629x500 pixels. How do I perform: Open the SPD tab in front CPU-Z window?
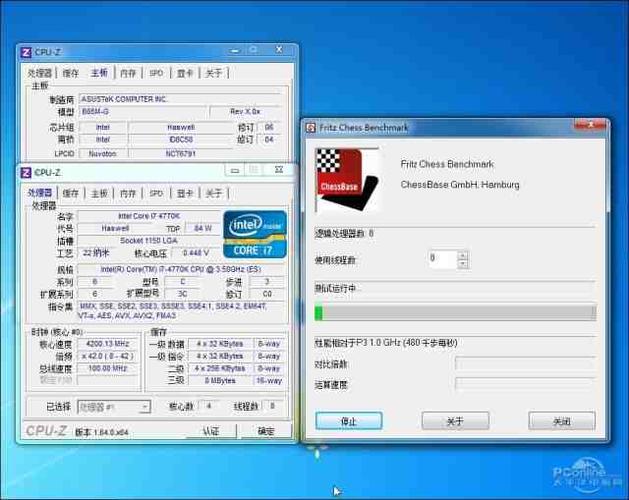point(156,193)
